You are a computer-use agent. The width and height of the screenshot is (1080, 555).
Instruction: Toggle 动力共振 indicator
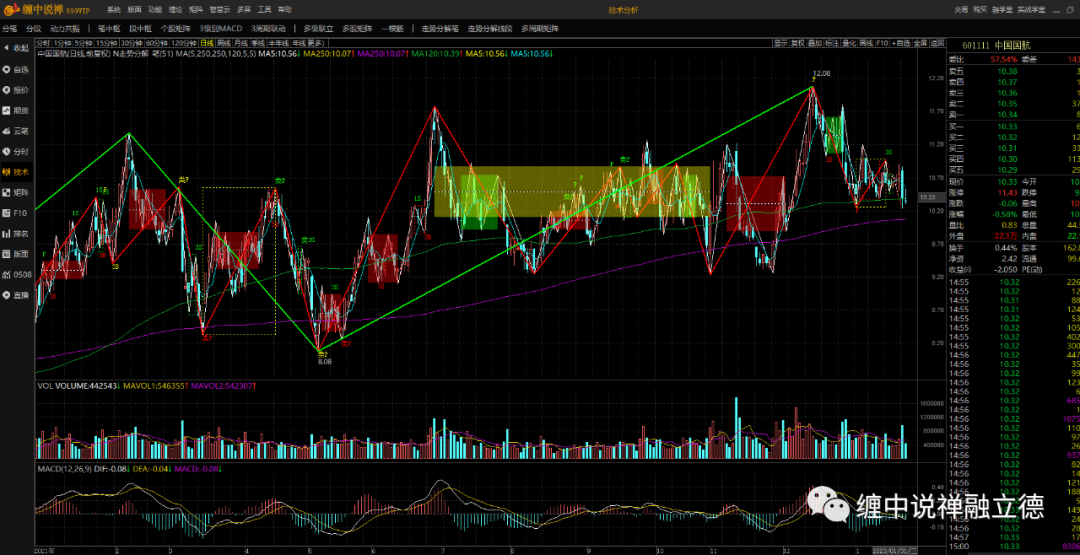click(65, 29)
